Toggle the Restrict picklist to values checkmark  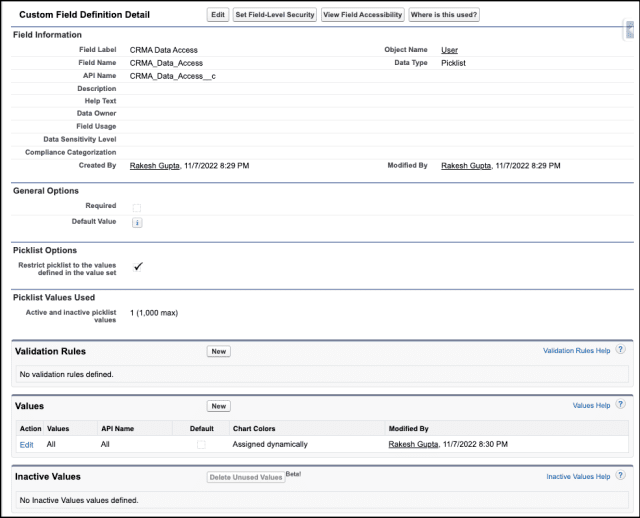click(x=138, y=266)
